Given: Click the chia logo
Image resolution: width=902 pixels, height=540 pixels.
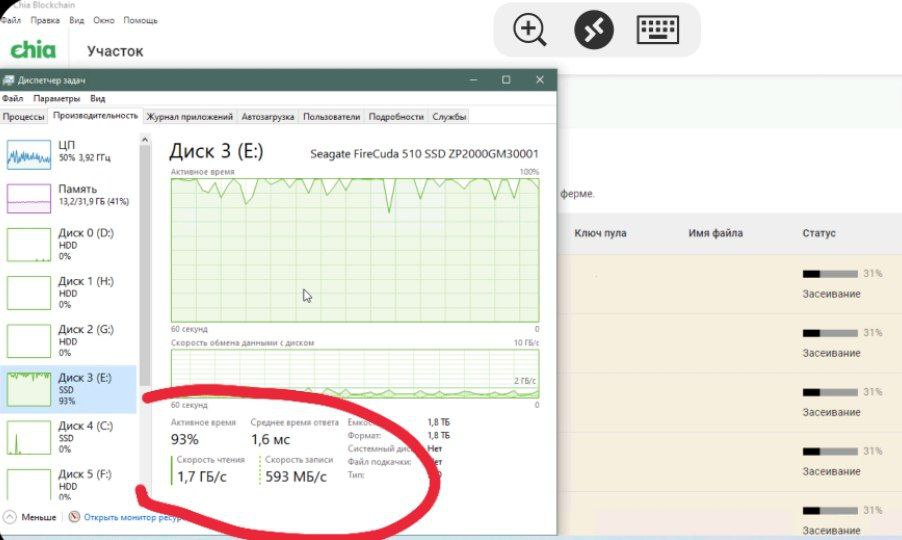Looking at the screenshot, I should pyautogui.click(x=33, y=50).
